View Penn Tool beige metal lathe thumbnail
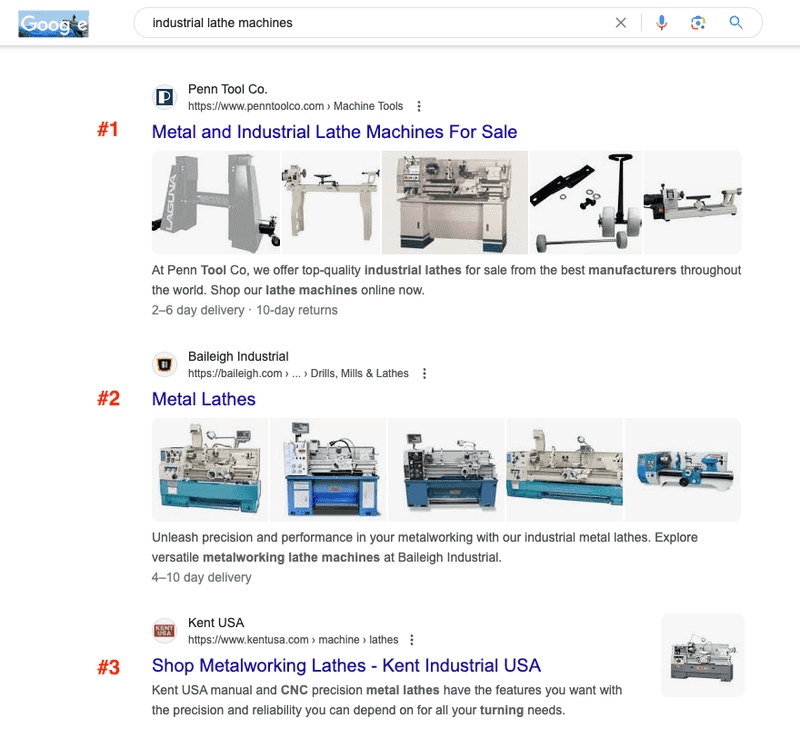 (x=455, y=202)
